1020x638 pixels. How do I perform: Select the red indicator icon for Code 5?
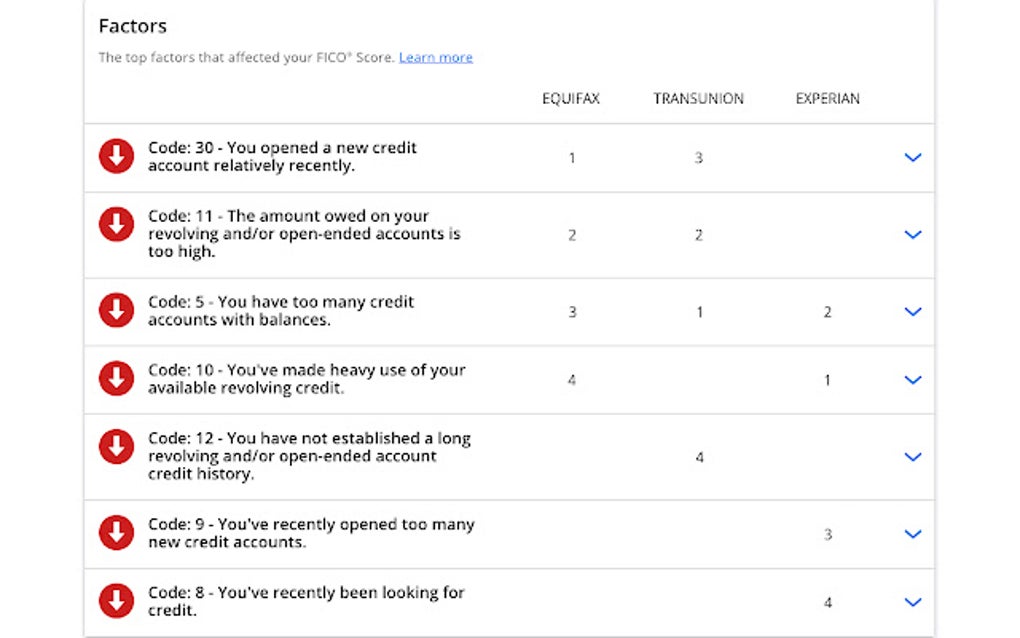pyautogui.click(x=116, y=310)
